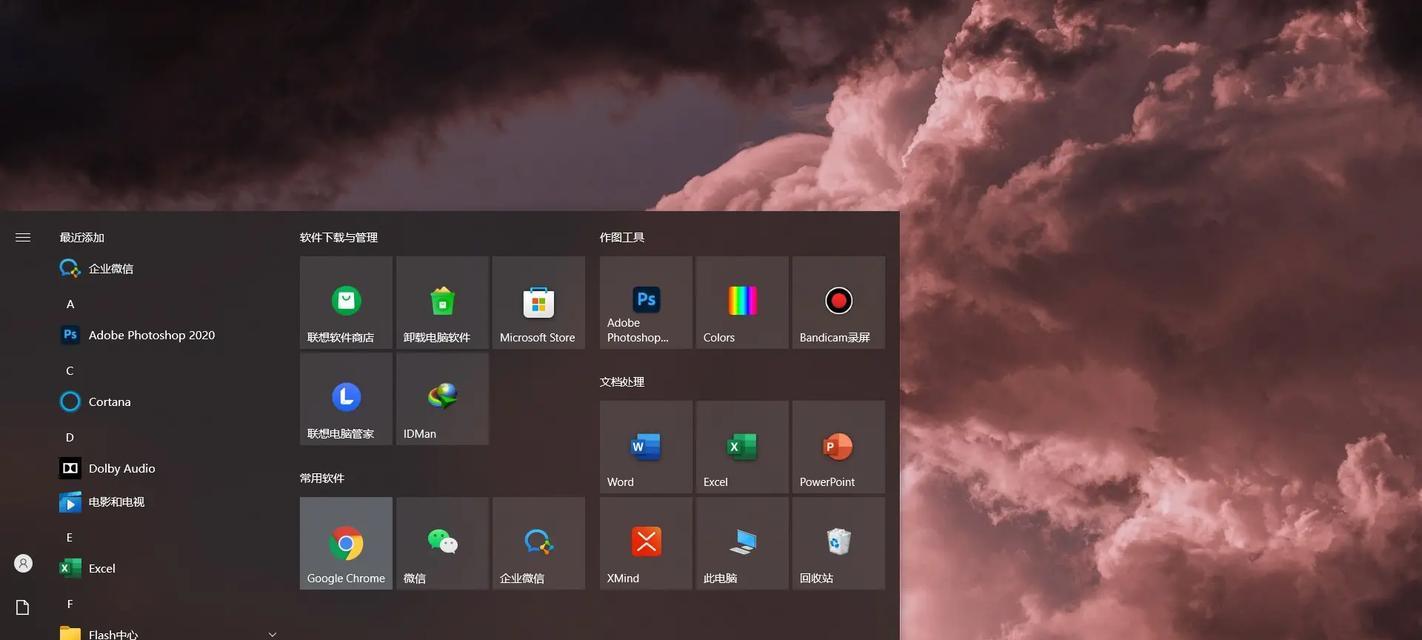The height and width of the screenshot is (640, 1422).
Task: Select the letter F list header
Action: [x=70, y=604]
